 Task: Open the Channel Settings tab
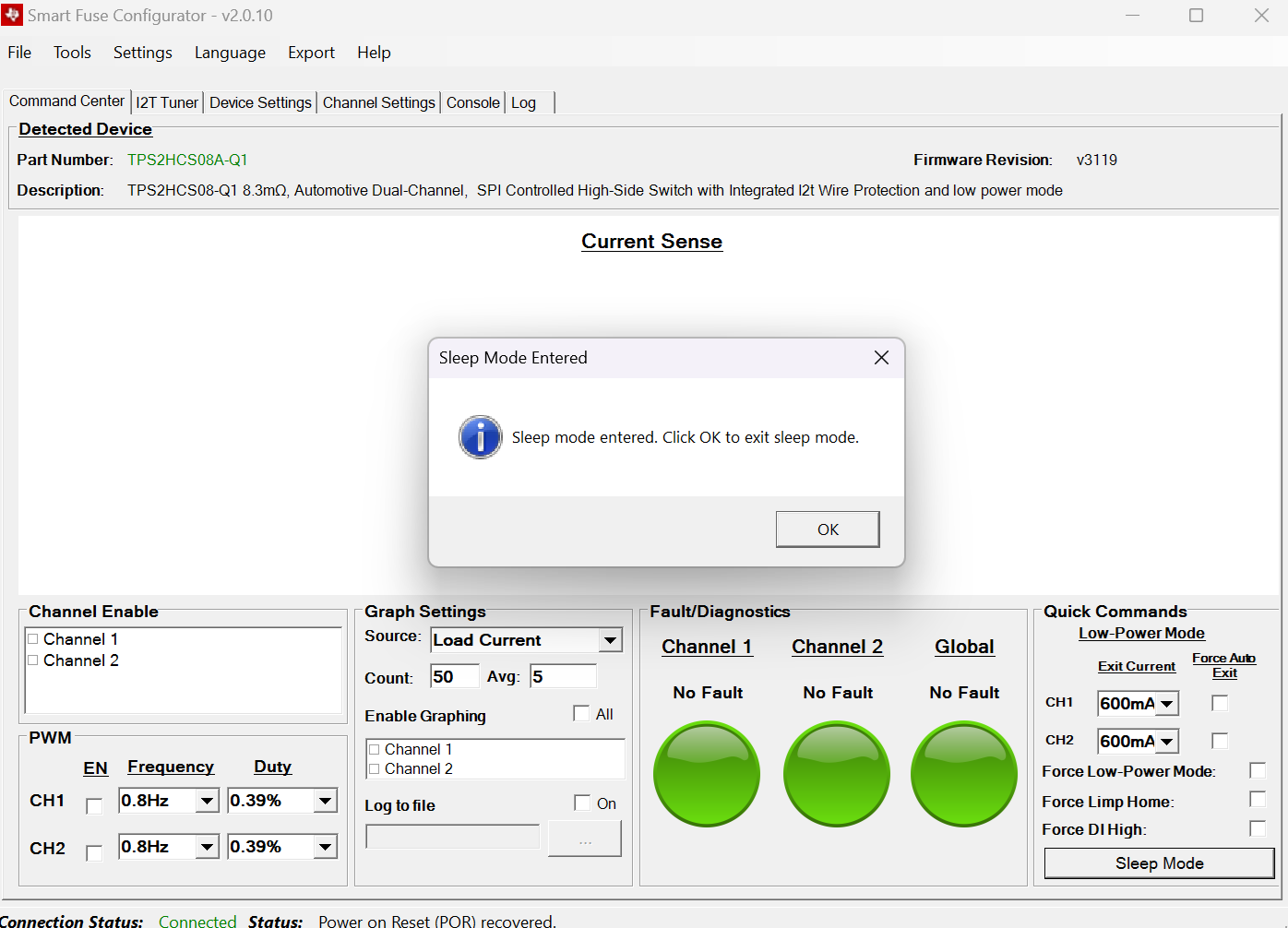tap(378, 102)
